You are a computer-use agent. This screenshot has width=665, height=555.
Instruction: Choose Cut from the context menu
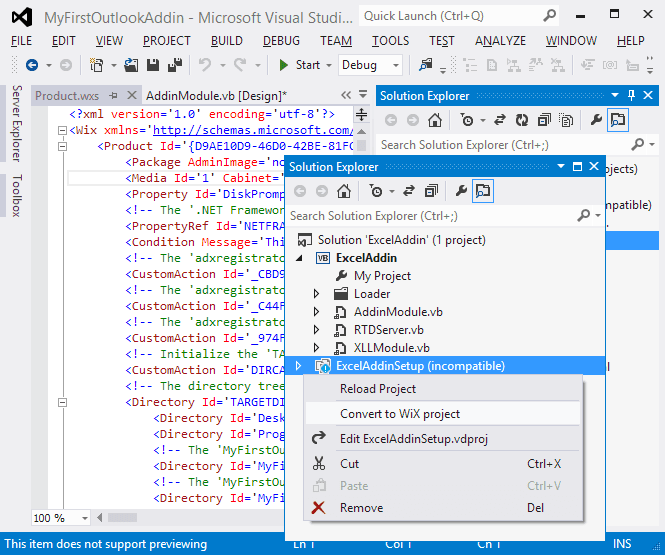[443, 464]
